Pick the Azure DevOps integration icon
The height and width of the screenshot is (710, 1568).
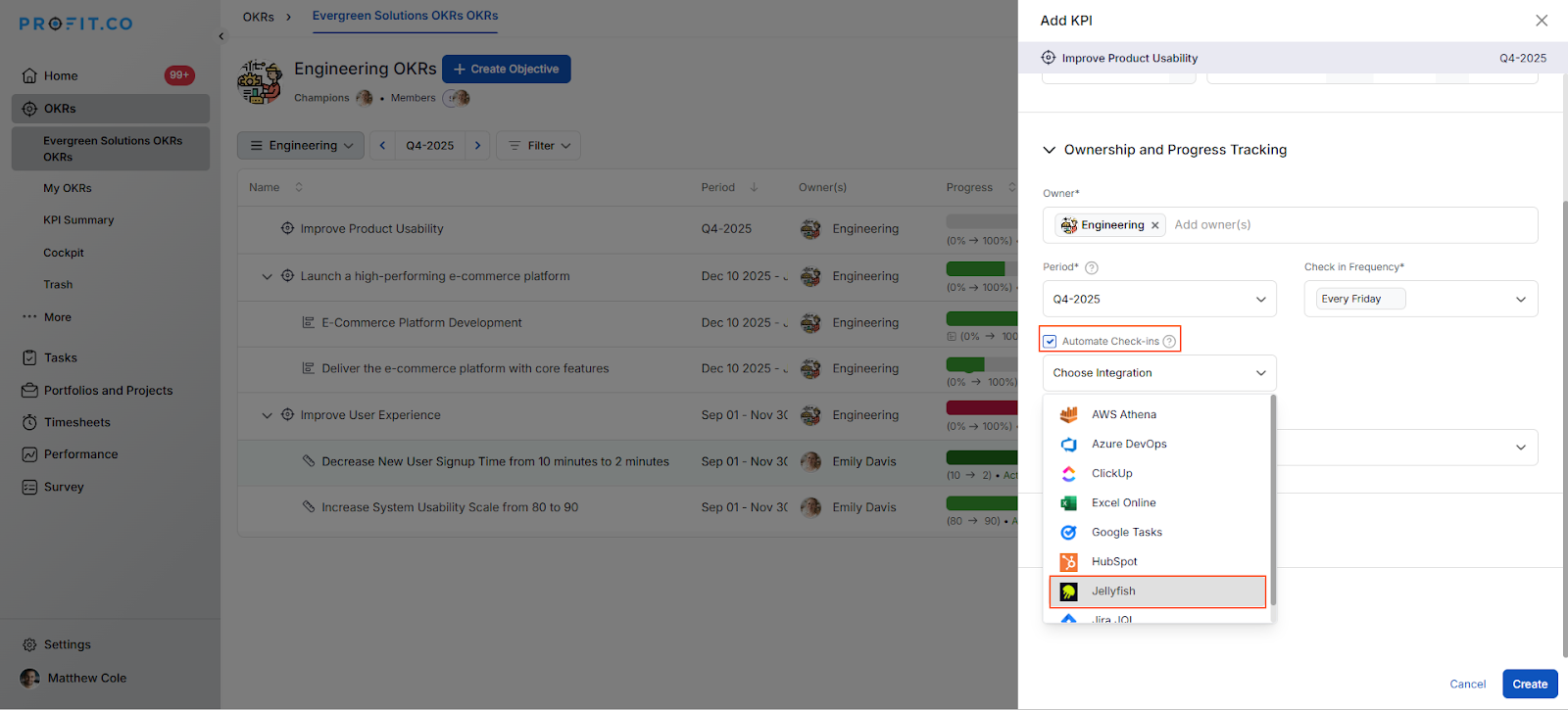click(x=1069, y=444)
